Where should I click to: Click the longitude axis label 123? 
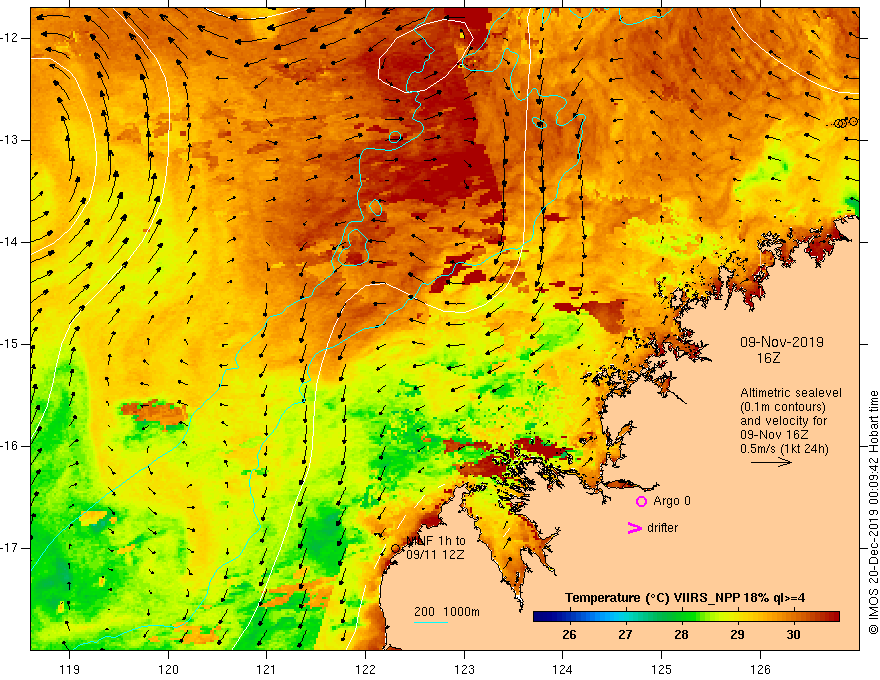pos(464,669)
